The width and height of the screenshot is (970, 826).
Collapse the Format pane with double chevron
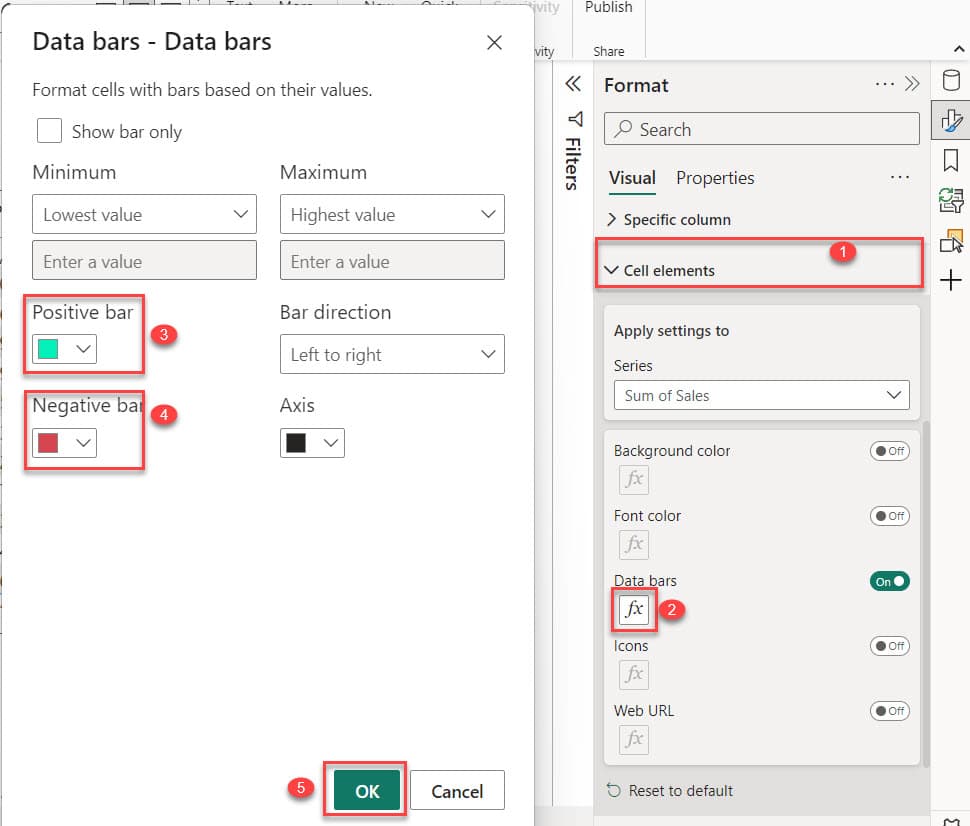pos(912,84)
